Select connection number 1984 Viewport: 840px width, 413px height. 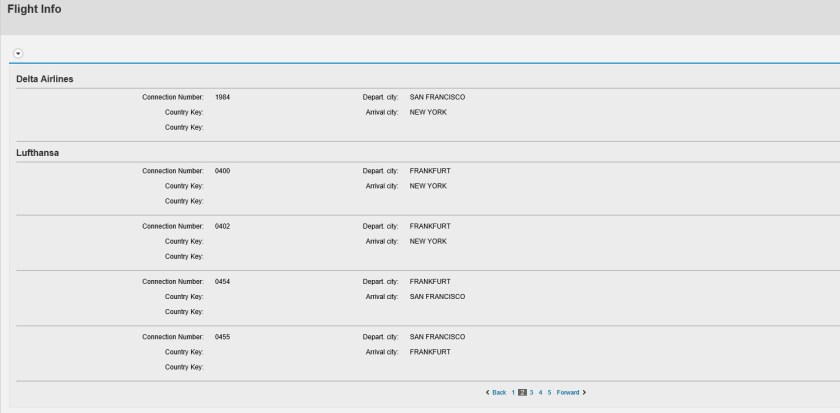(222, 97)
